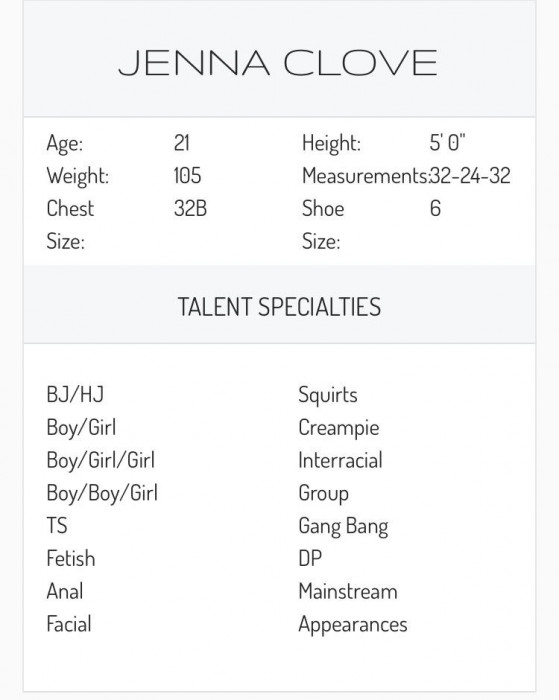Click the 5' 0" height value
The image size is (559, 700).
coord(447,143)
